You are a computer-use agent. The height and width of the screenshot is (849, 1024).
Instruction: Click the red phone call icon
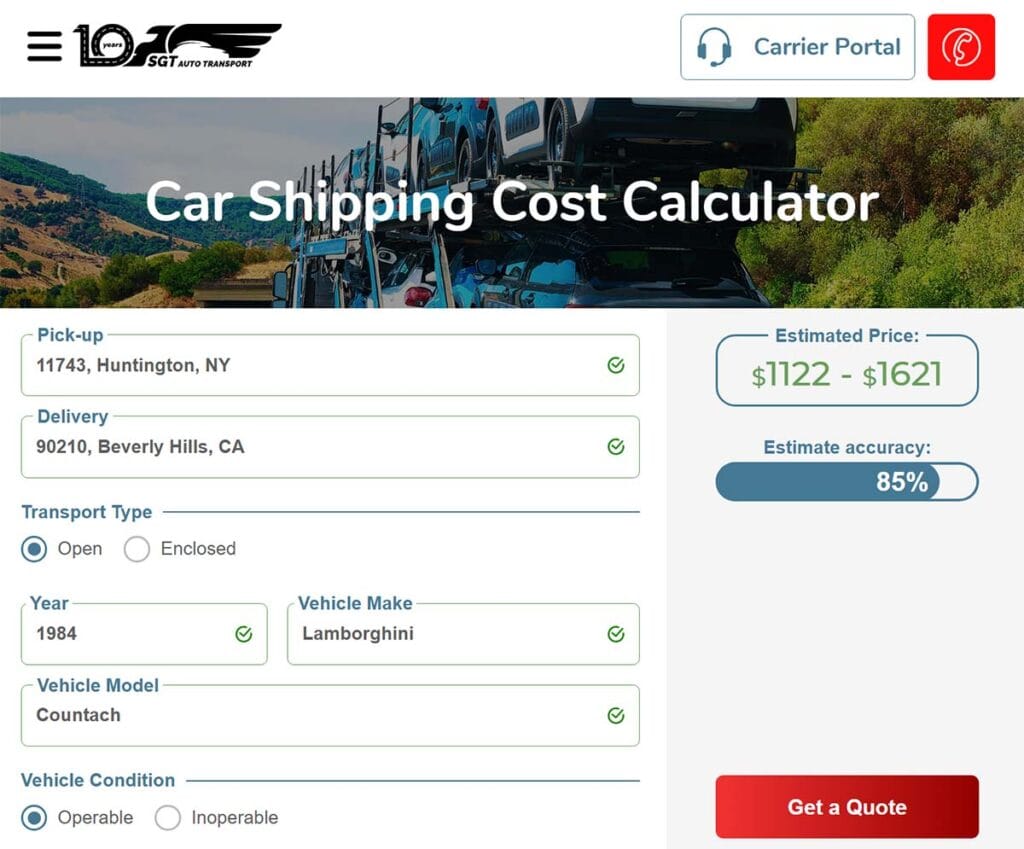tap(961, 46)
